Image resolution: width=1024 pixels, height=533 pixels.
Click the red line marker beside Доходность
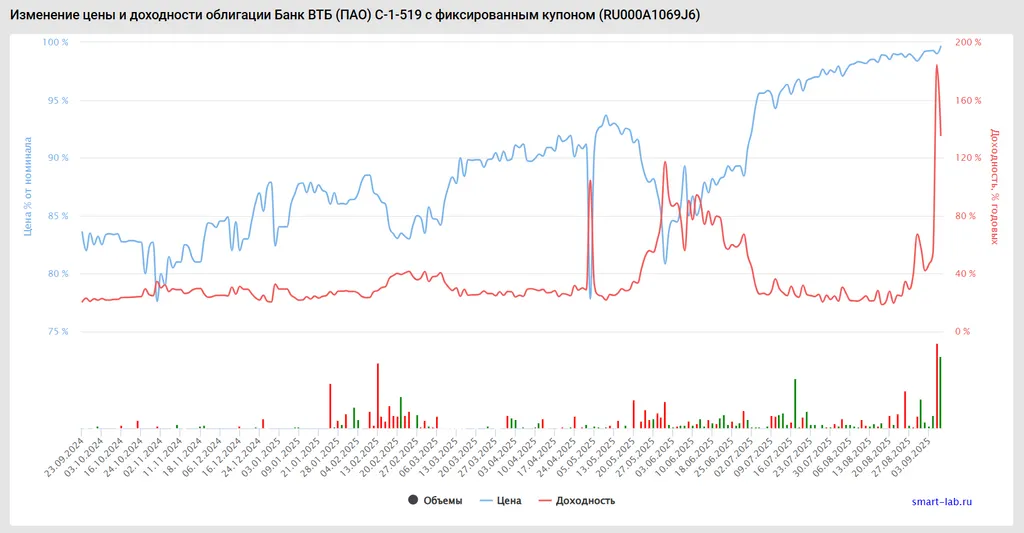(x=545, y=500)
